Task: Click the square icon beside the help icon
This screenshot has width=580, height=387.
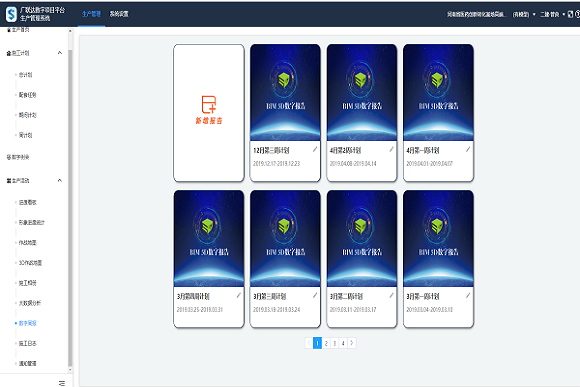Action: [x=570, y=14]
